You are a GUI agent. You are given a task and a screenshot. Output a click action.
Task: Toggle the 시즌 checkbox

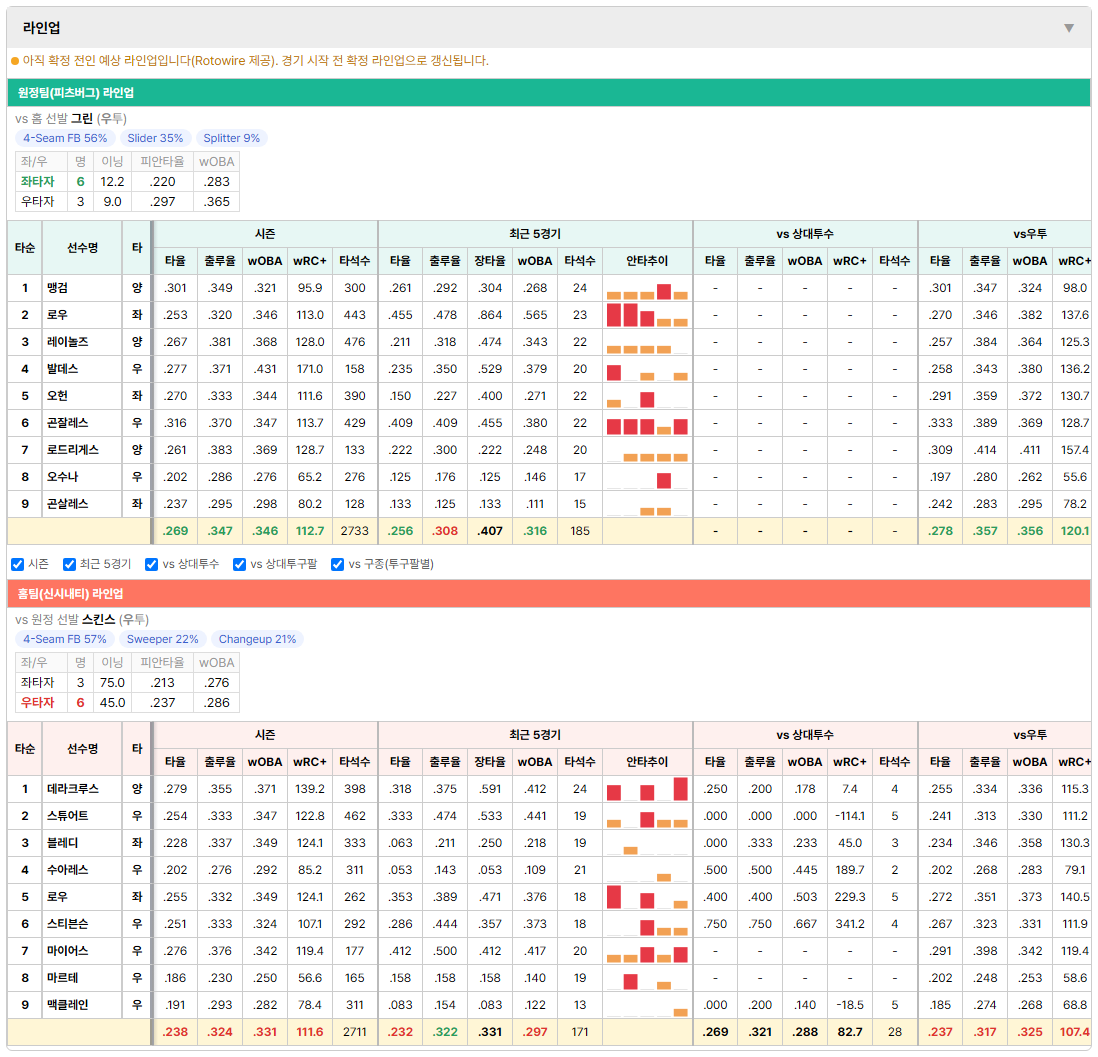coord(18,565)
